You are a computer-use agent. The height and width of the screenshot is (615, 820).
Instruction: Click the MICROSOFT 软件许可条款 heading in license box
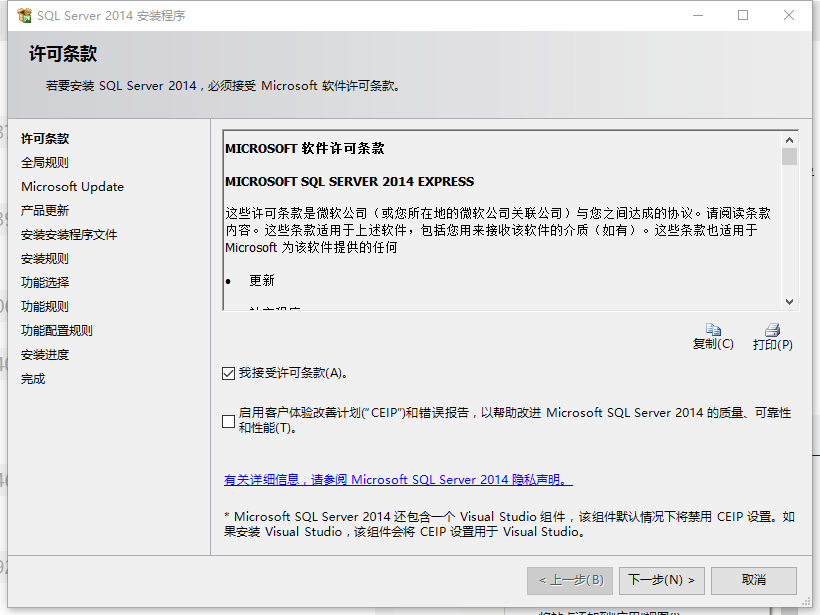pyautogui.click(x=305, y=149)
